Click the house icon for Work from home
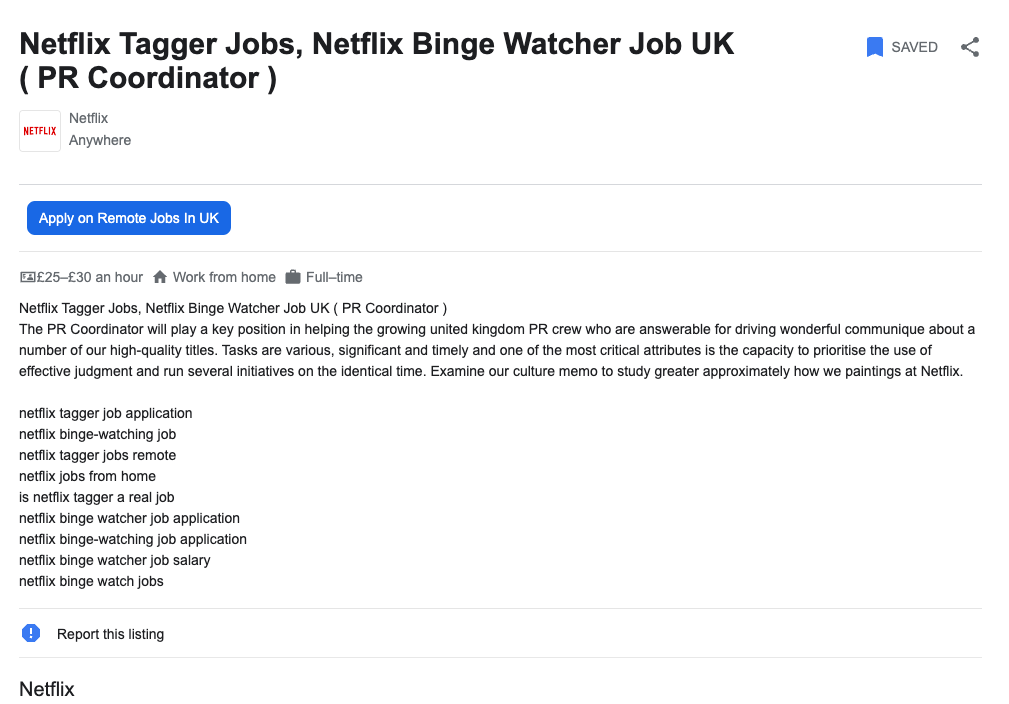Viewport: 1009px width, 704px height. (160, 277)
